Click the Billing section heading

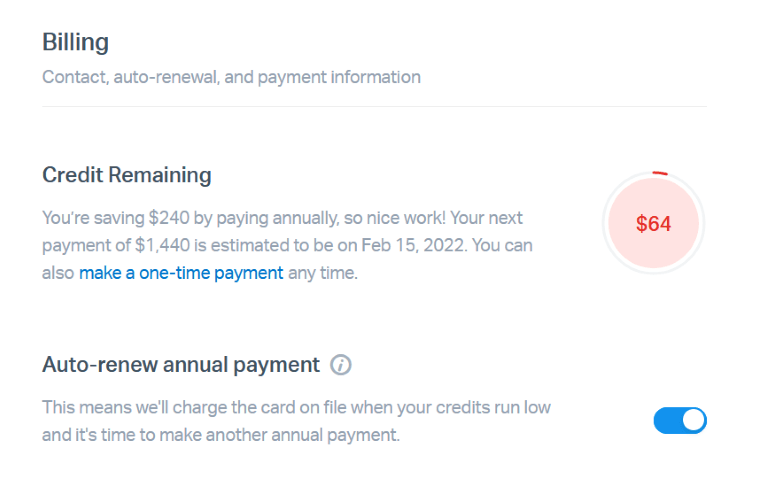[76, 42]
